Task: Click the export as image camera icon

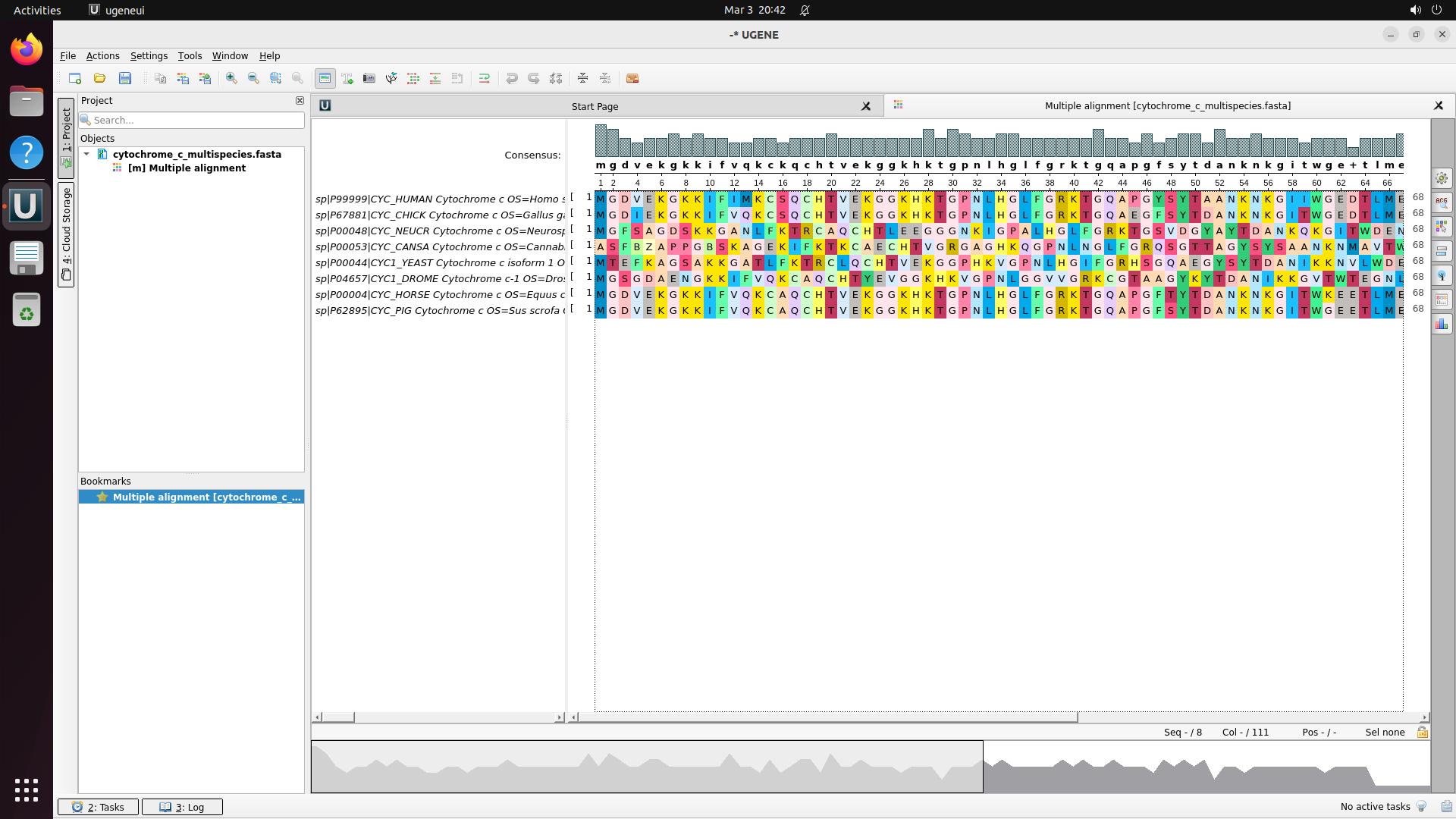Action: click(x=369, y=78)
